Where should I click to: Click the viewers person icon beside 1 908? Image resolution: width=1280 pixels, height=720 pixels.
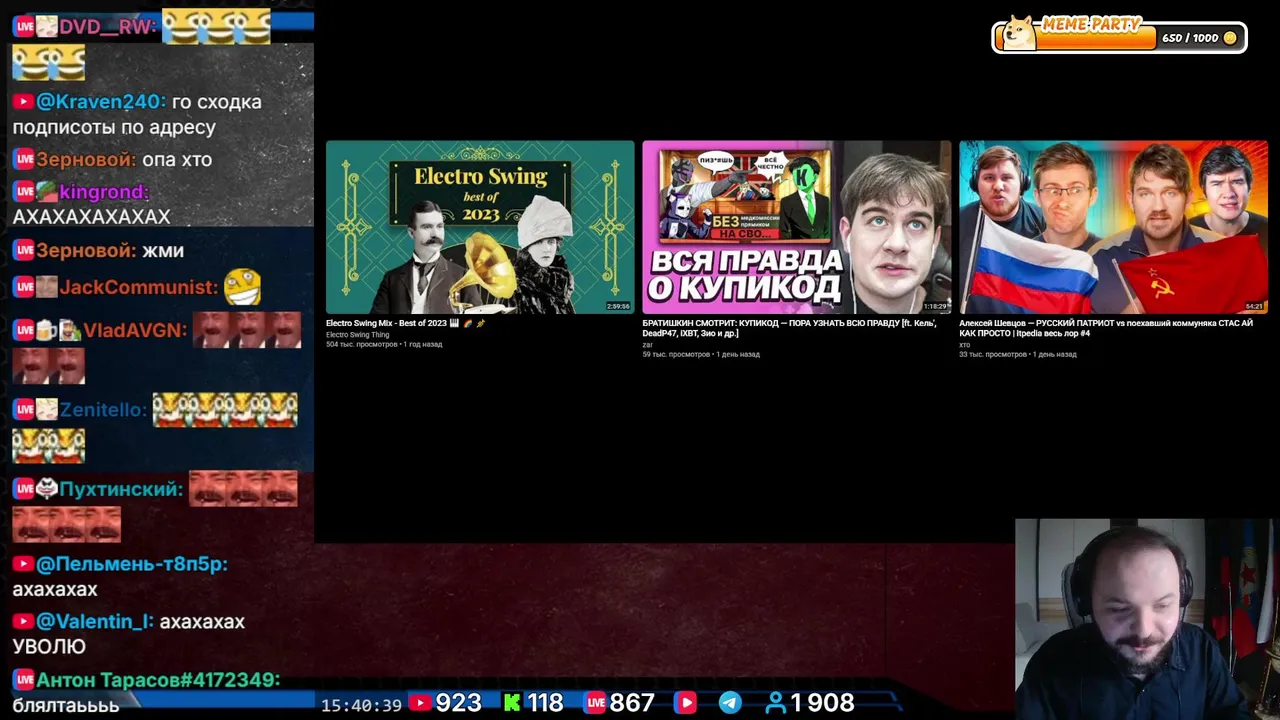coord(776,703)
